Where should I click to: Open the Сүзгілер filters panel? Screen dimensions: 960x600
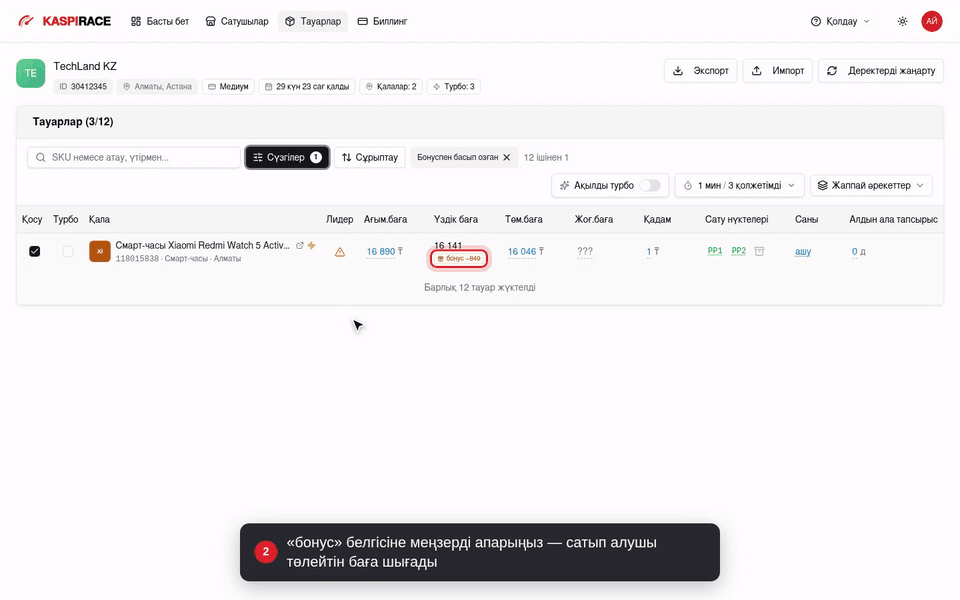point(287,157)
